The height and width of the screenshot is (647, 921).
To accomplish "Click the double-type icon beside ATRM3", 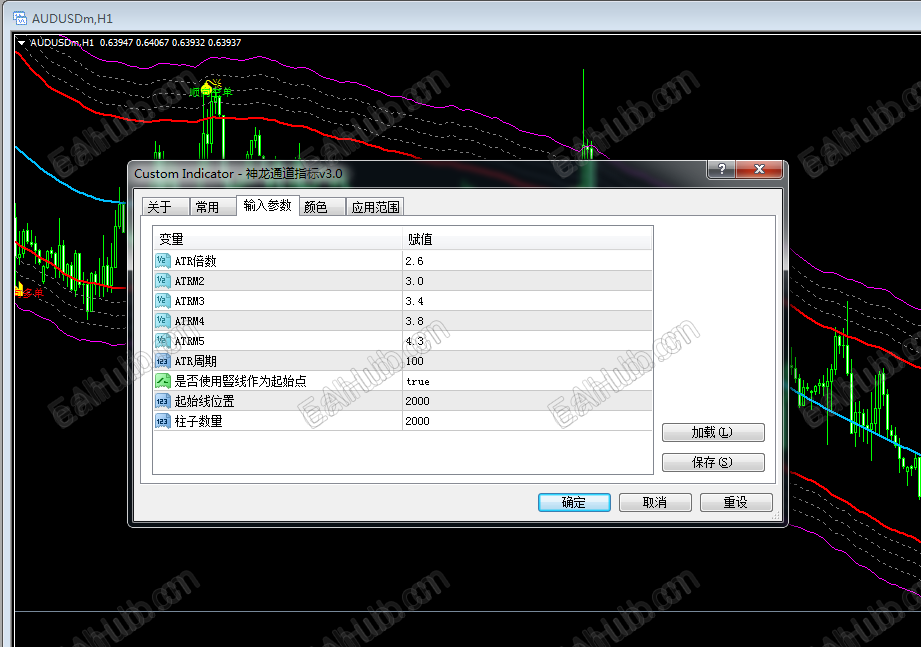I will (x=163, y=301).
